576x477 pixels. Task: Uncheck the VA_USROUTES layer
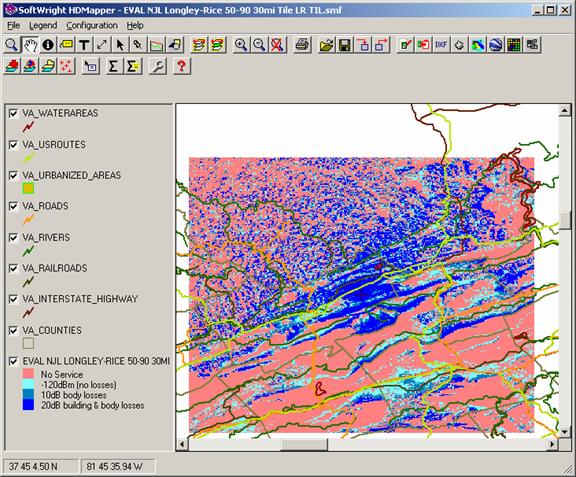pyautogui.click(x=13, y=144)
